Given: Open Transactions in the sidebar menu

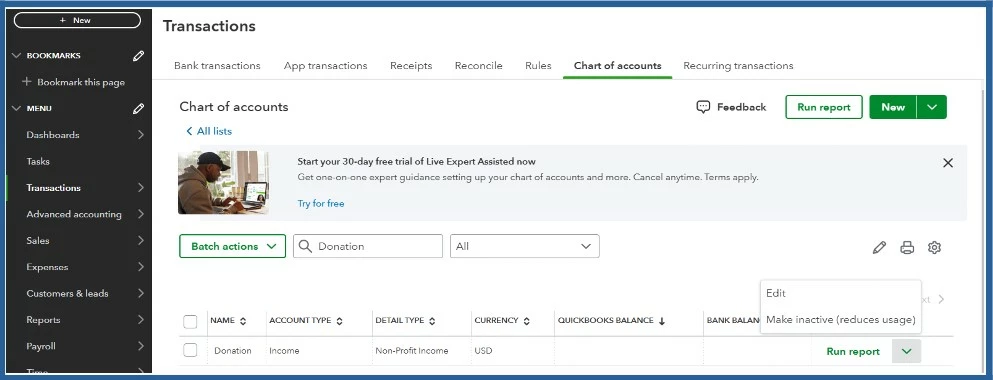Looking at the screenshot, I should pos(54,187).
